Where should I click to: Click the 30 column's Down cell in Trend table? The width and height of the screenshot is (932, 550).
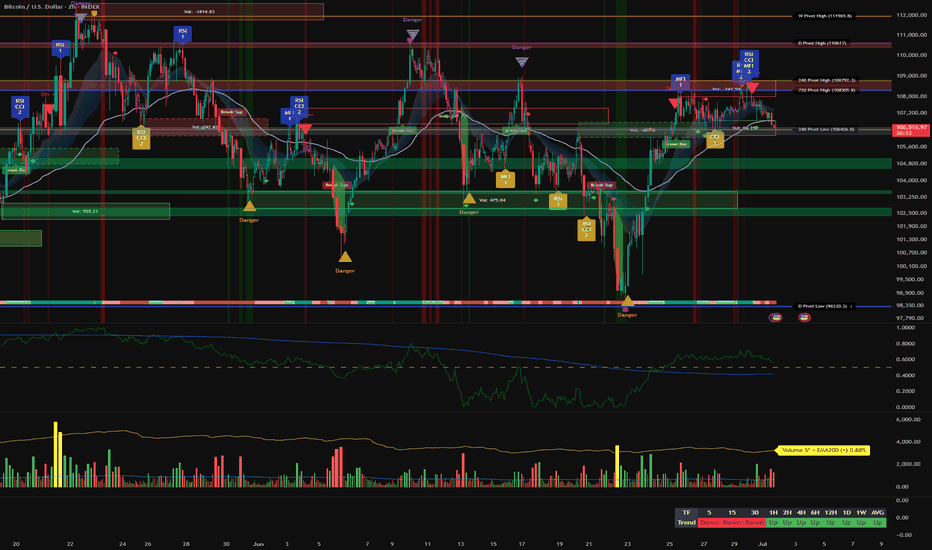coord(755,523)
